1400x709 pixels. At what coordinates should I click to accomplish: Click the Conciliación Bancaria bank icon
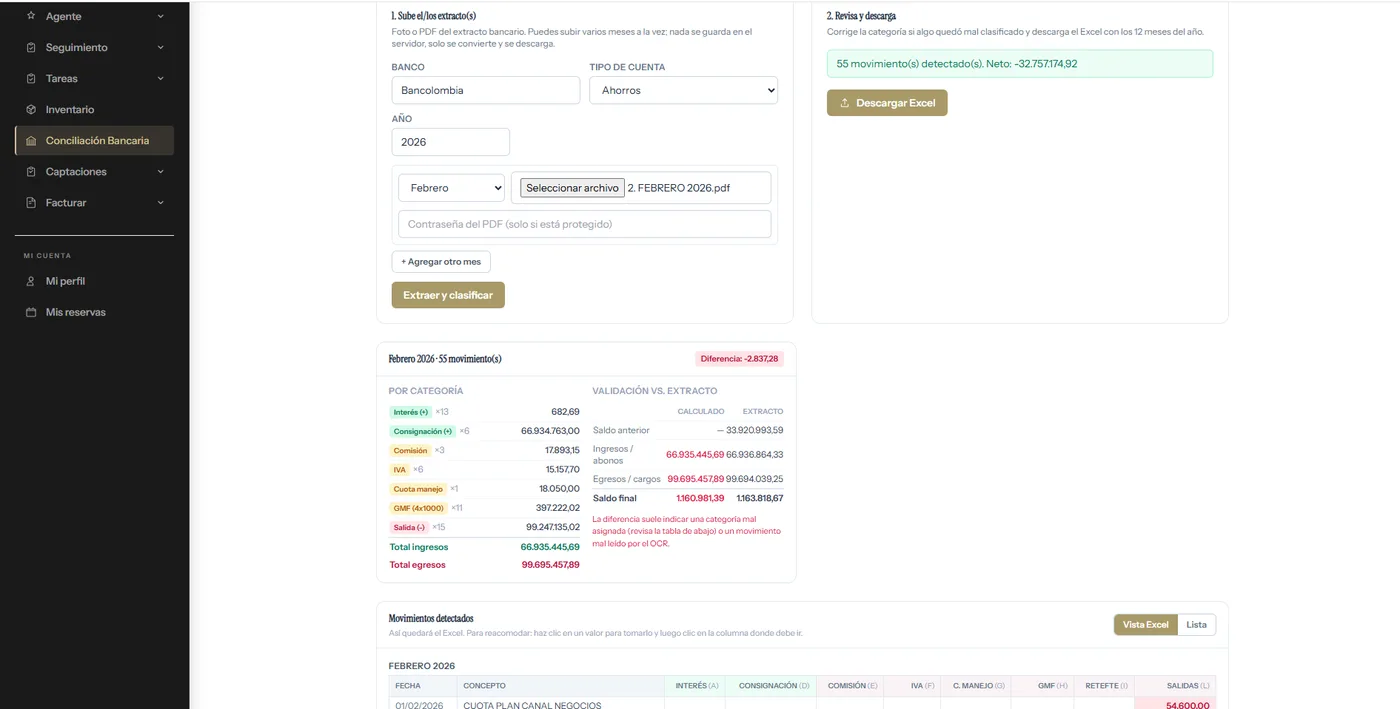[x=31, y=141]
